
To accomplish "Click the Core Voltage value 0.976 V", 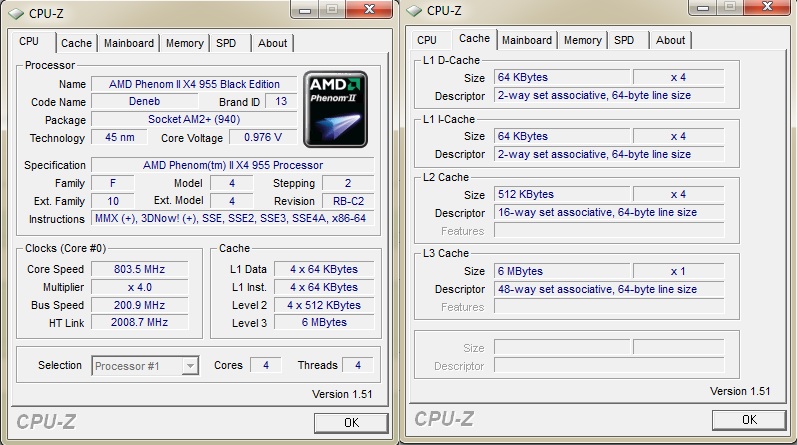I will (x=263, y=137).
